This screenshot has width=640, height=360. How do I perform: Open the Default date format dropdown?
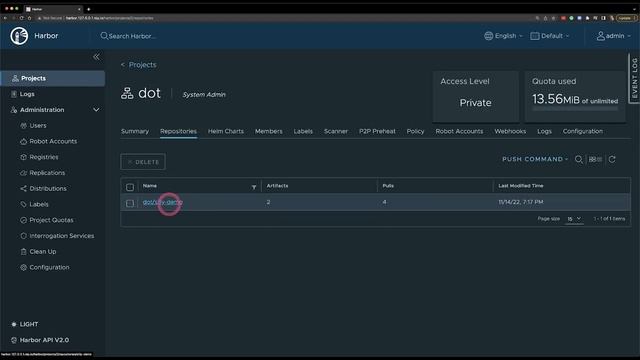(549, 36)
